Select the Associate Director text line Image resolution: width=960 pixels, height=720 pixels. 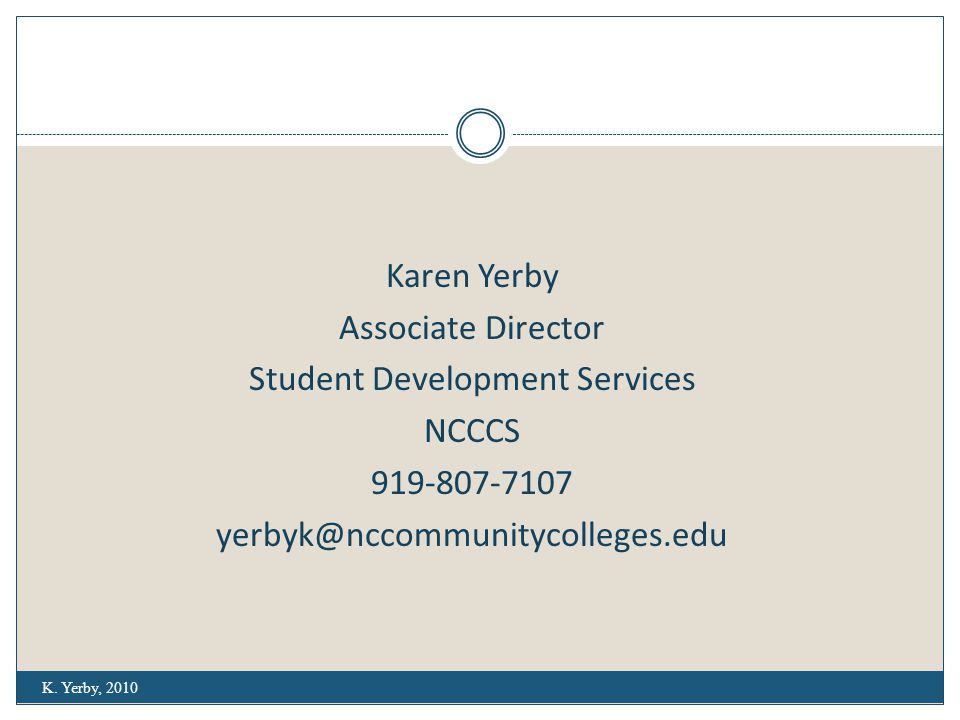(x=471, y=328)
